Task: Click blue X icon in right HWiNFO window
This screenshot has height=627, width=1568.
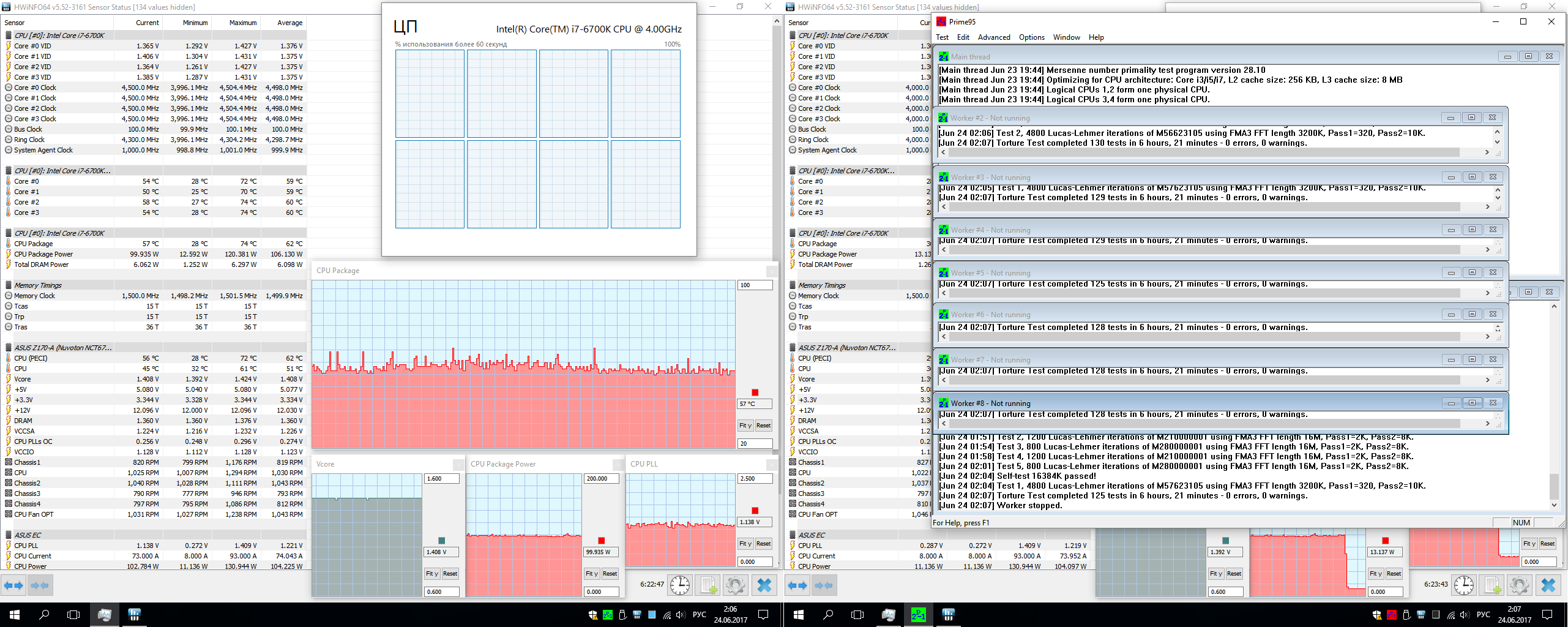Action: point(1548,585)
